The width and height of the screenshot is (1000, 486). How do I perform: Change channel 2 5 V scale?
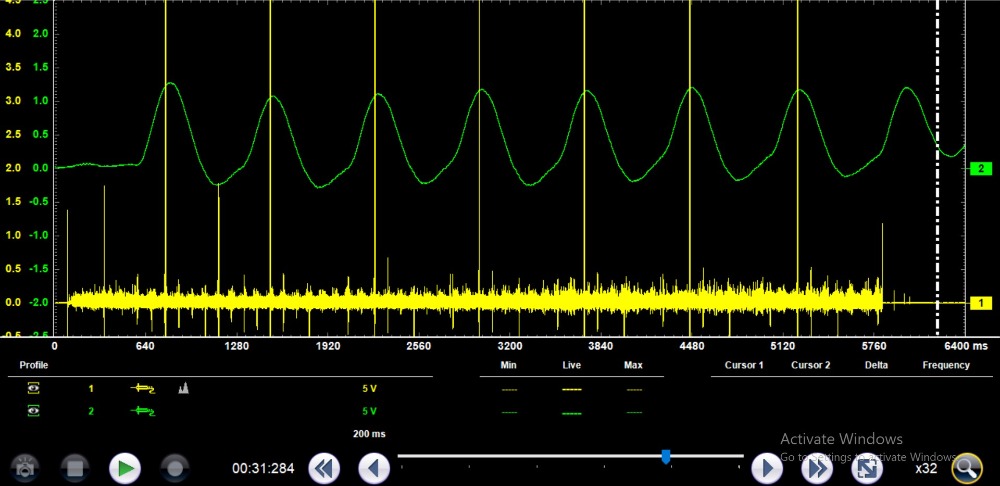click(369, 412)
